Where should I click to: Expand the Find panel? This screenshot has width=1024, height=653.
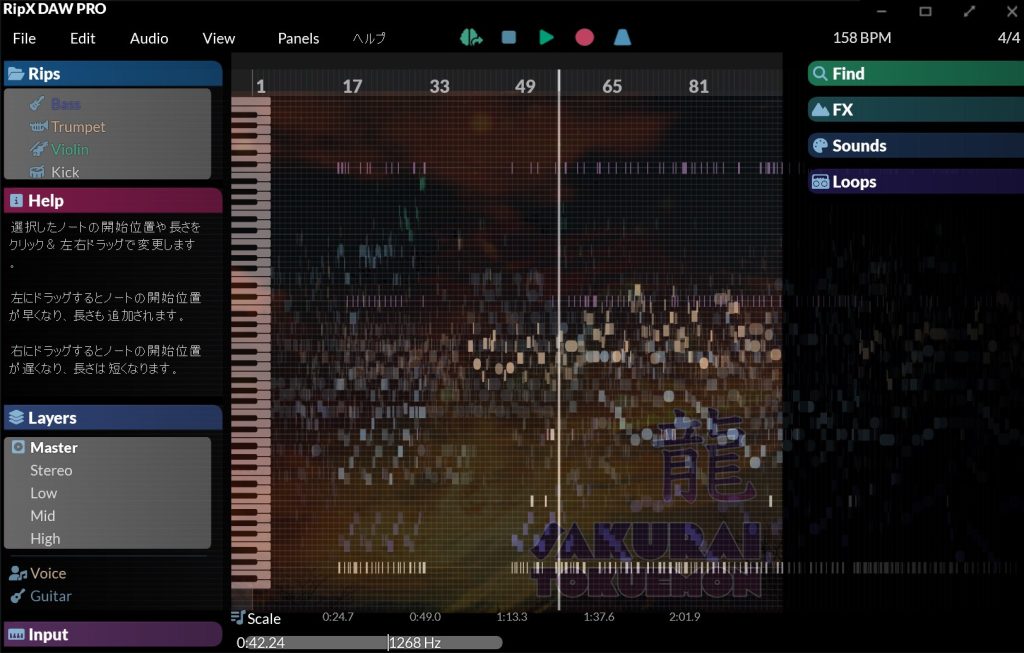847,74
